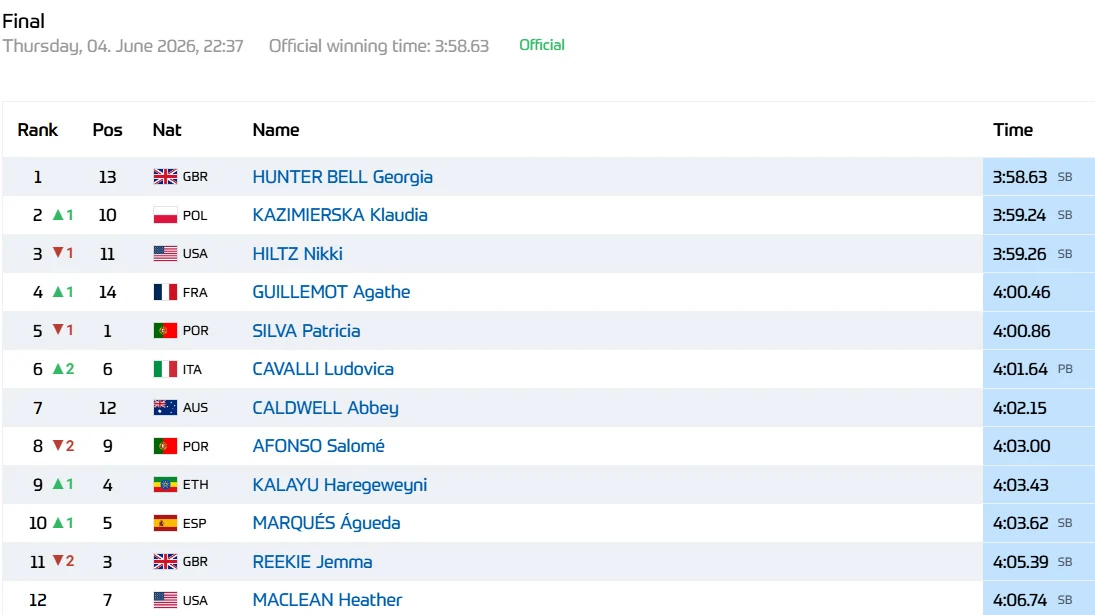This screenshot has height=615, width=1095.
Task: Open CAVALLI Ludovica athlete link
Action: point(323,369)
